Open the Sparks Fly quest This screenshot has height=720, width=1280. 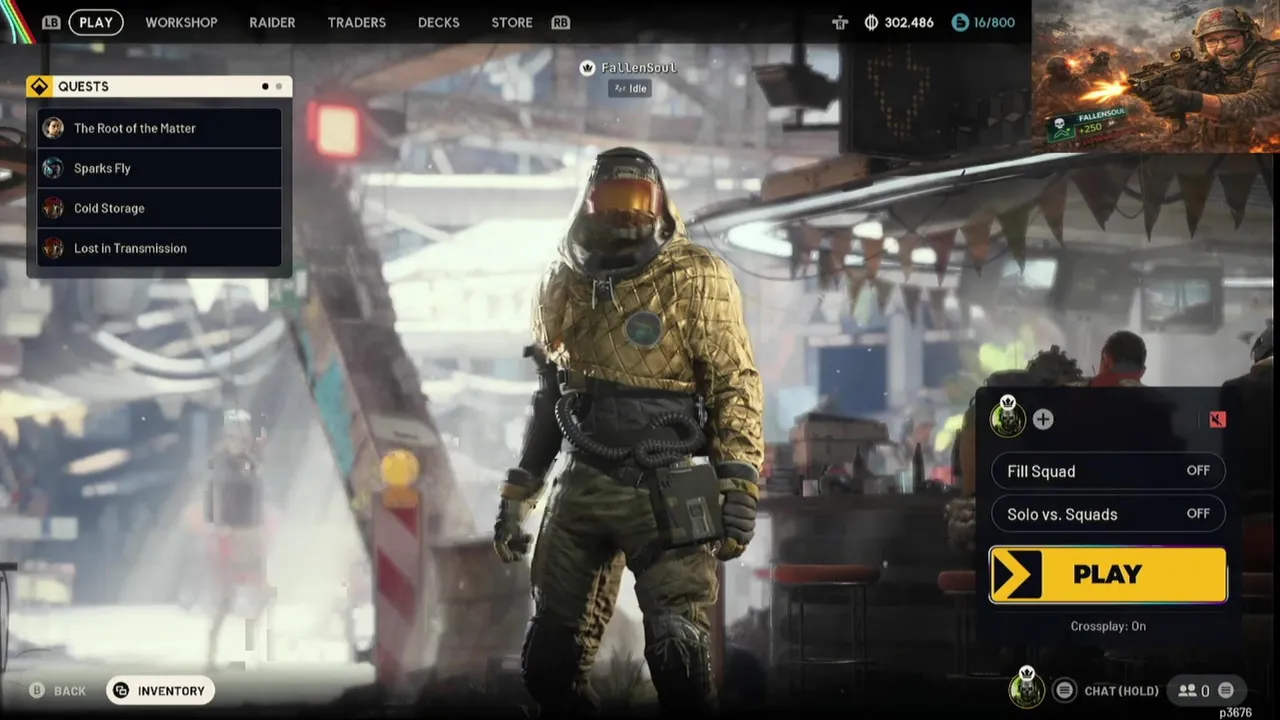(160, 168)
